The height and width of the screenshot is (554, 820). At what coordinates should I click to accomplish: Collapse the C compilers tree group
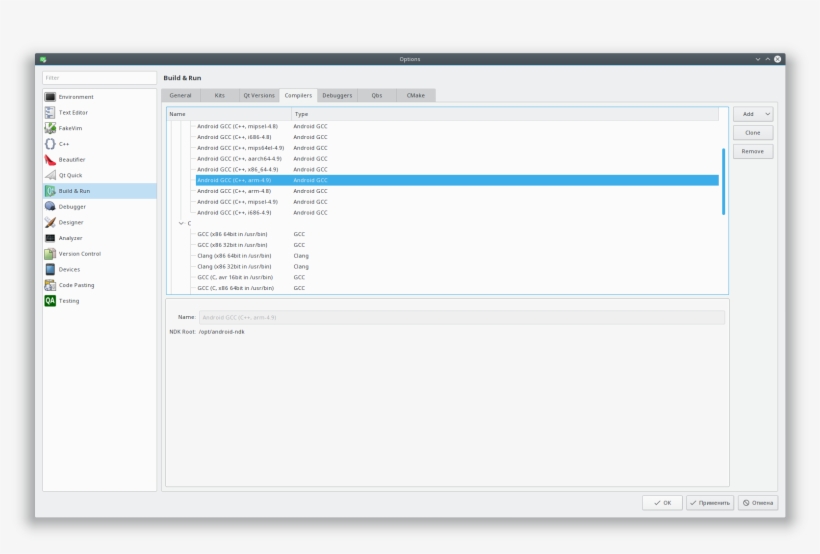click(181, 223)
